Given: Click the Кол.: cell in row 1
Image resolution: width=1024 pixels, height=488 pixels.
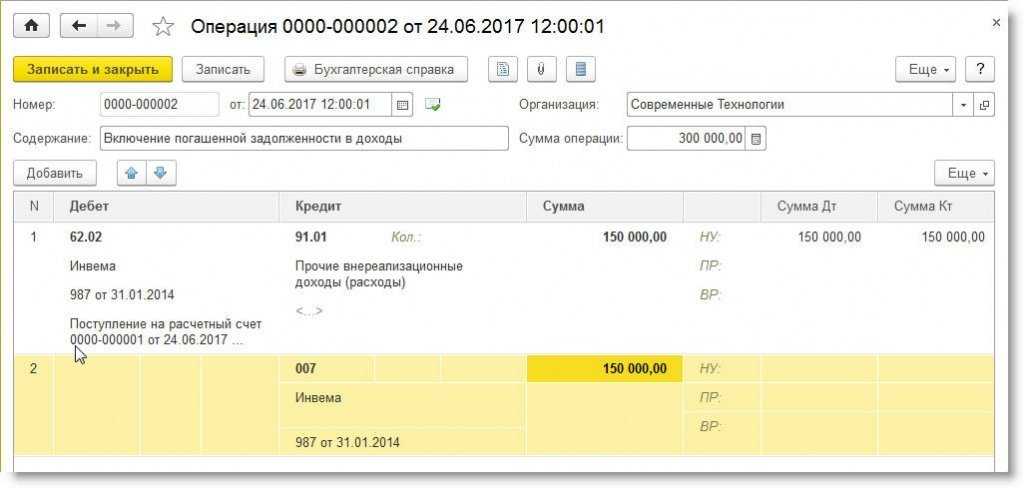Looking at the screenshot, I should coord(406,237).
